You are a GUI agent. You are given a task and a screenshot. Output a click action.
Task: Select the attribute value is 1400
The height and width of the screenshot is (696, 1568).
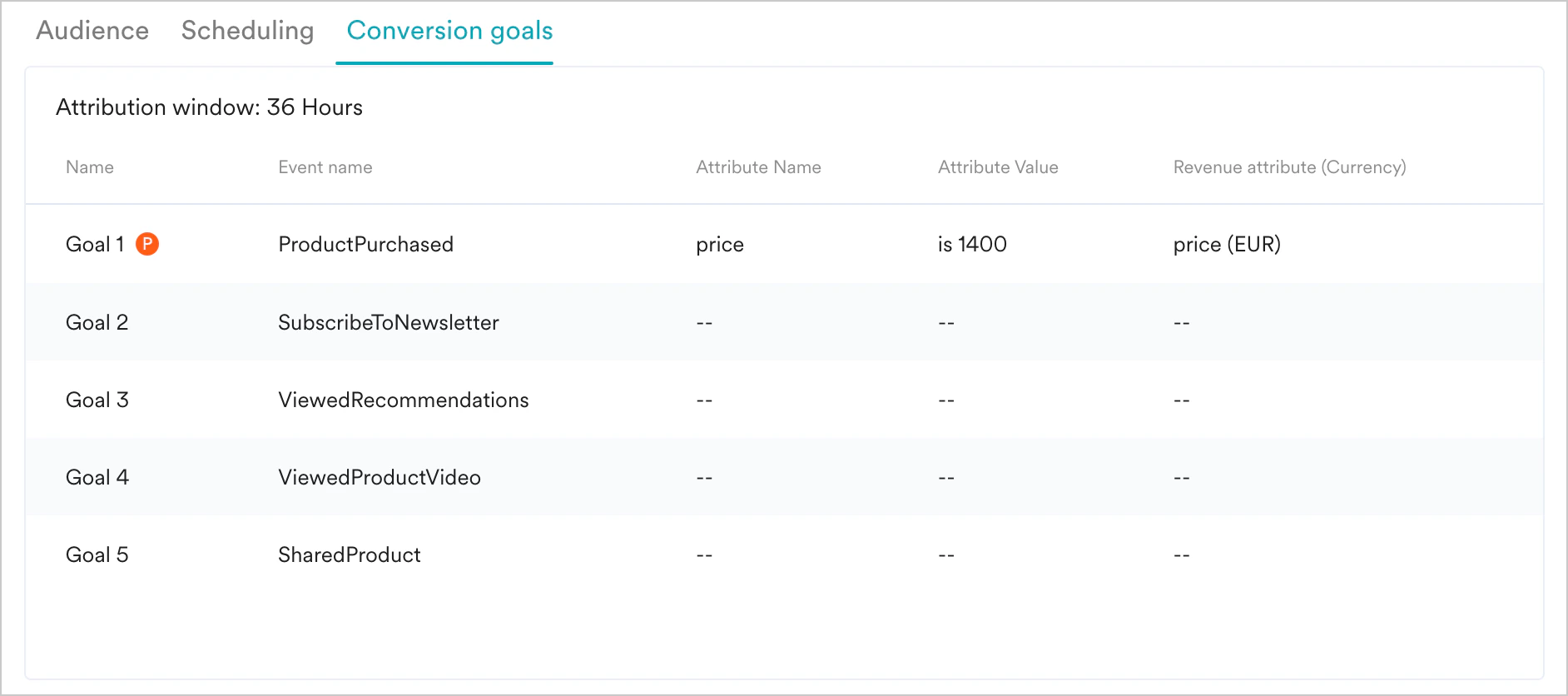(971, 244)
